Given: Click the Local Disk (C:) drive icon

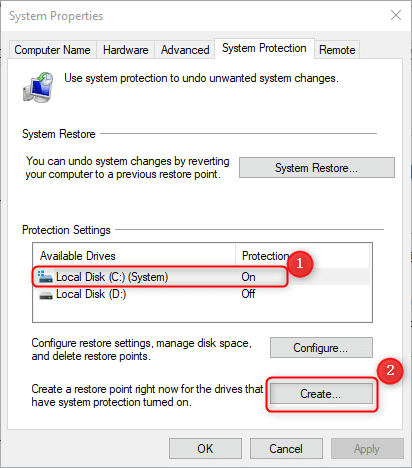Looking at the screenshot, I should coord(45,277).
